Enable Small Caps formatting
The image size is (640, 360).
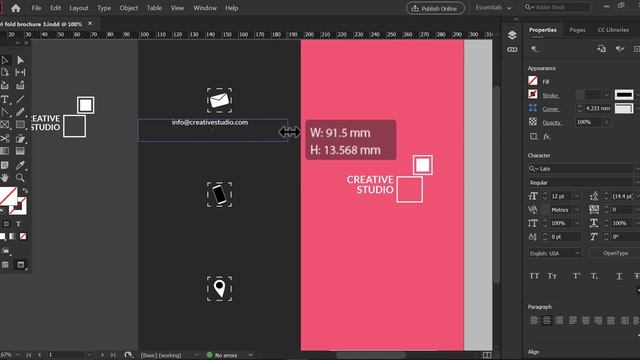click(552, 276)
